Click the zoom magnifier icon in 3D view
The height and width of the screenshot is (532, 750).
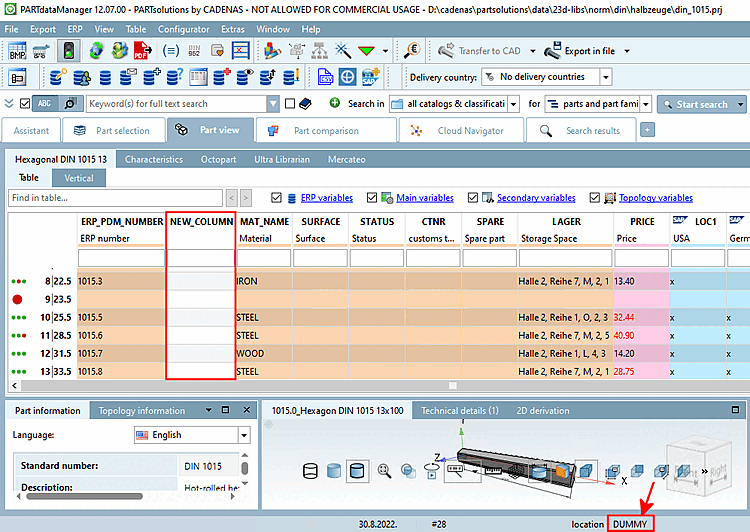click(x=384, y=470)
